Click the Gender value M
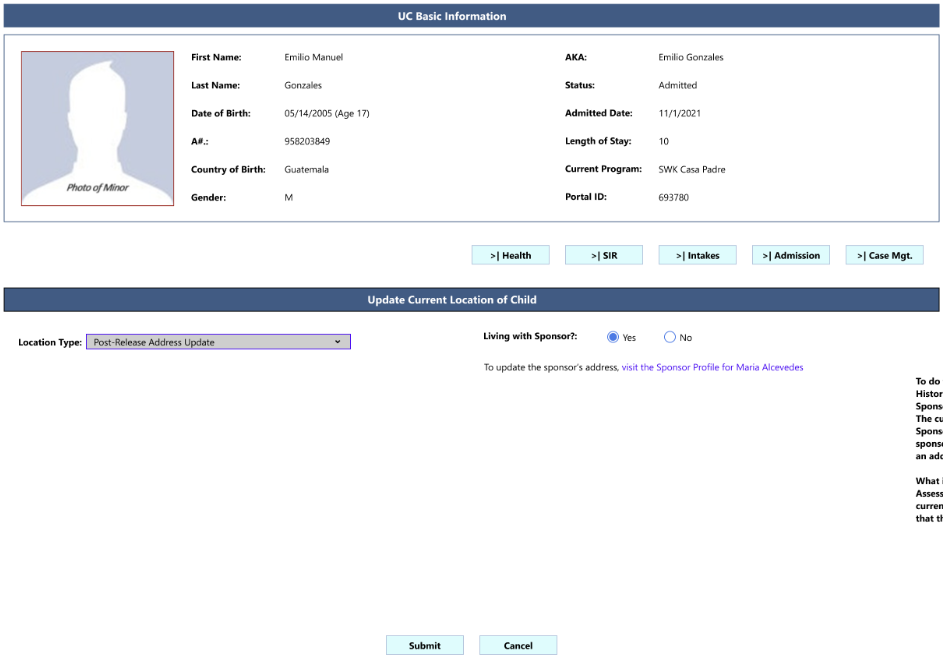The width and height of the screenshot is (943, 660). pyautogui.click(x=289, y=197)
